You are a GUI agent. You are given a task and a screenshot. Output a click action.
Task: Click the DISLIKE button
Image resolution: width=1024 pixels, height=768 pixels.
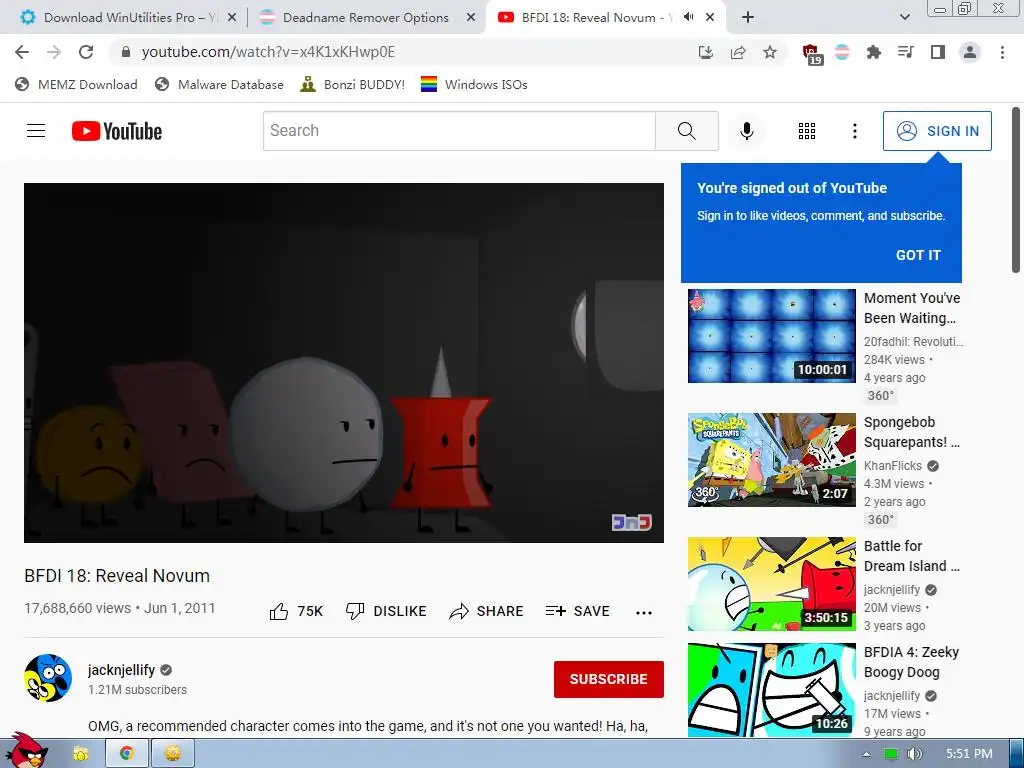point(386,611)
